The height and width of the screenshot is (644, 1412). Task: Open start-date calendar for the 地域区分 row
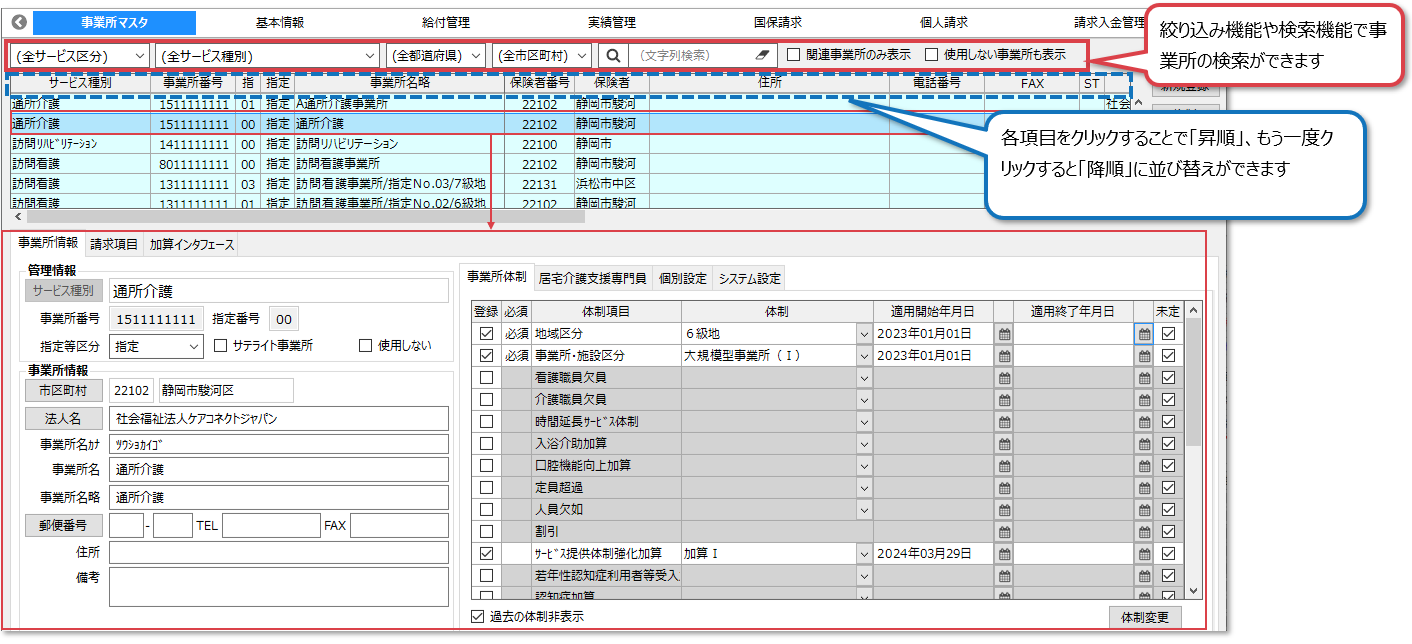click(1004, 333)
